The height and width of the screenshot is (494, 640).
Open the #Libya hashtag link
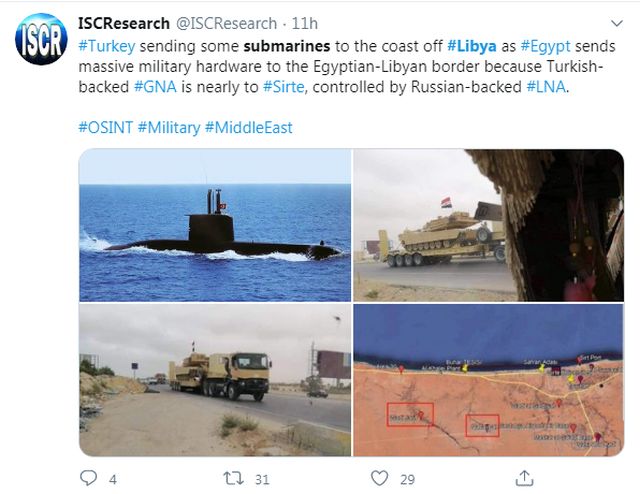click(472, 46)
